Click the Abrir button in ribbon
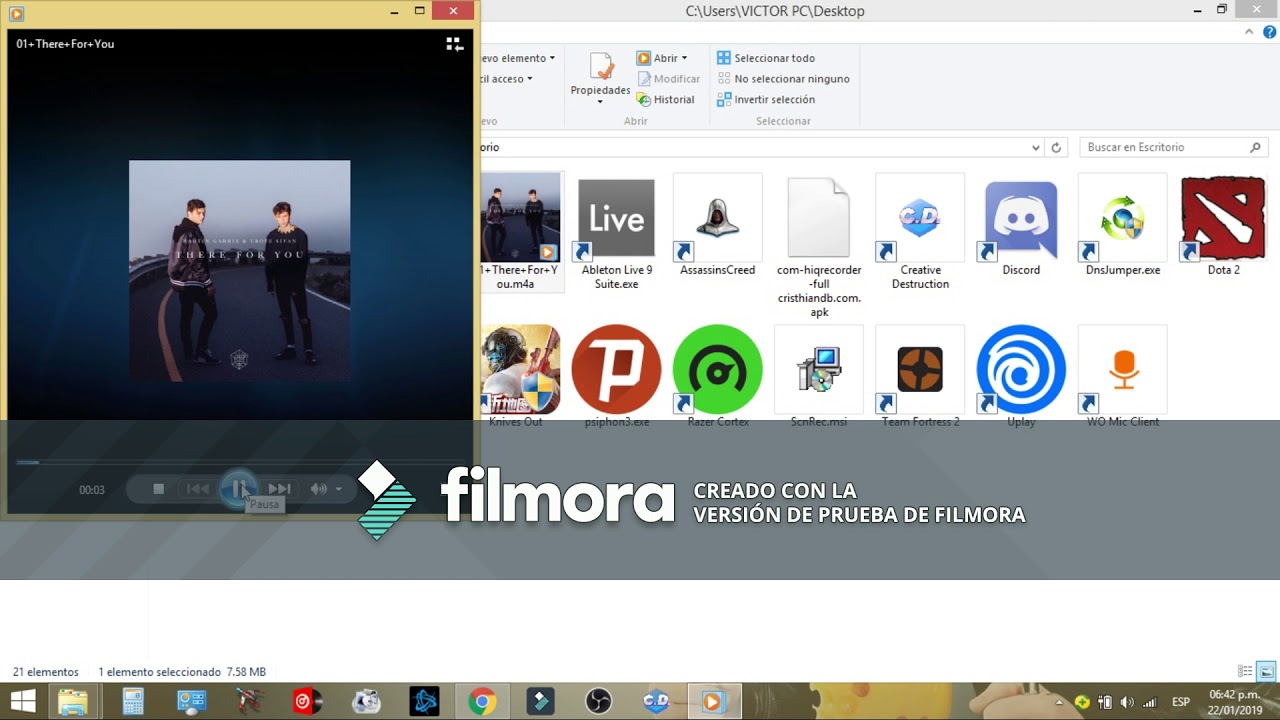 coord(657,58)
